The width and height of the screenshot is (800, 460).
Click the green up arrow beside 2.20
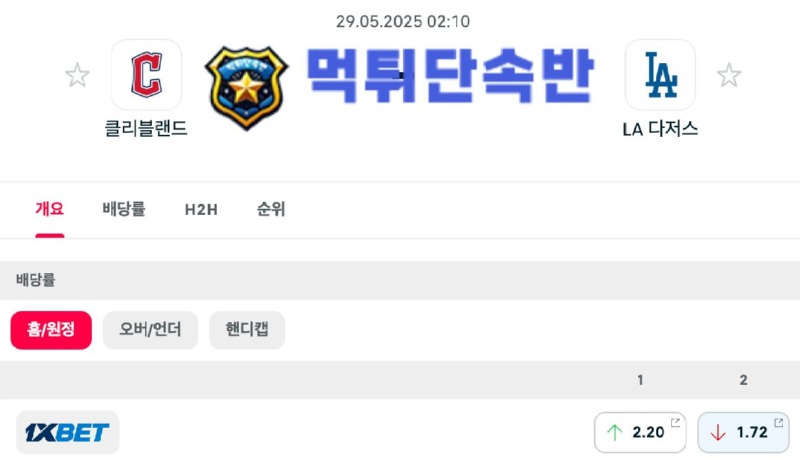point(615,432)
